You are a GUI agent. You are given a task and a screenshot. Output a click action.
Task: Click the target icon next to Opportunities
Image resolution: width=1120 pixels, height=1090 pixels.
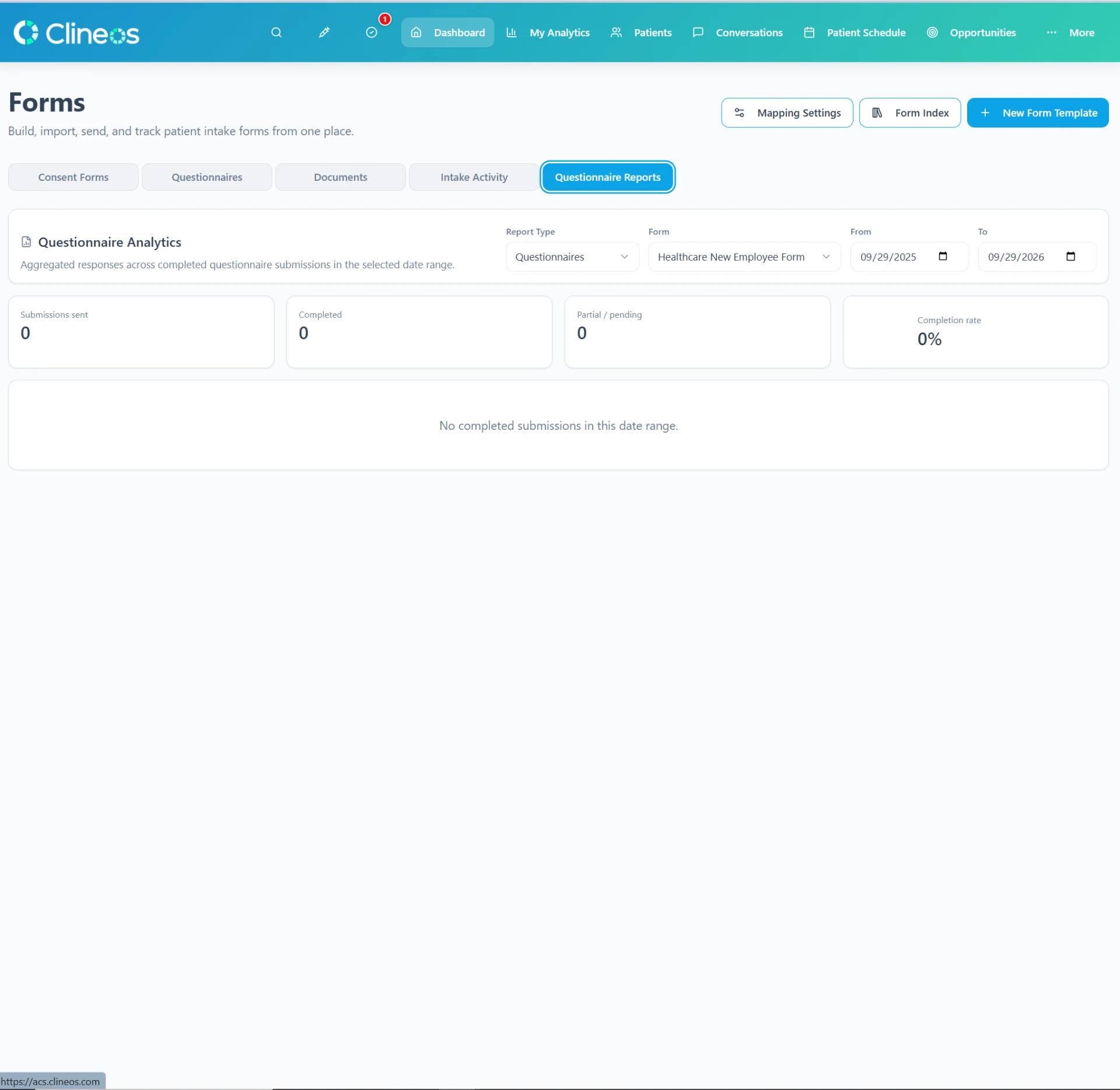coord(932,33)
